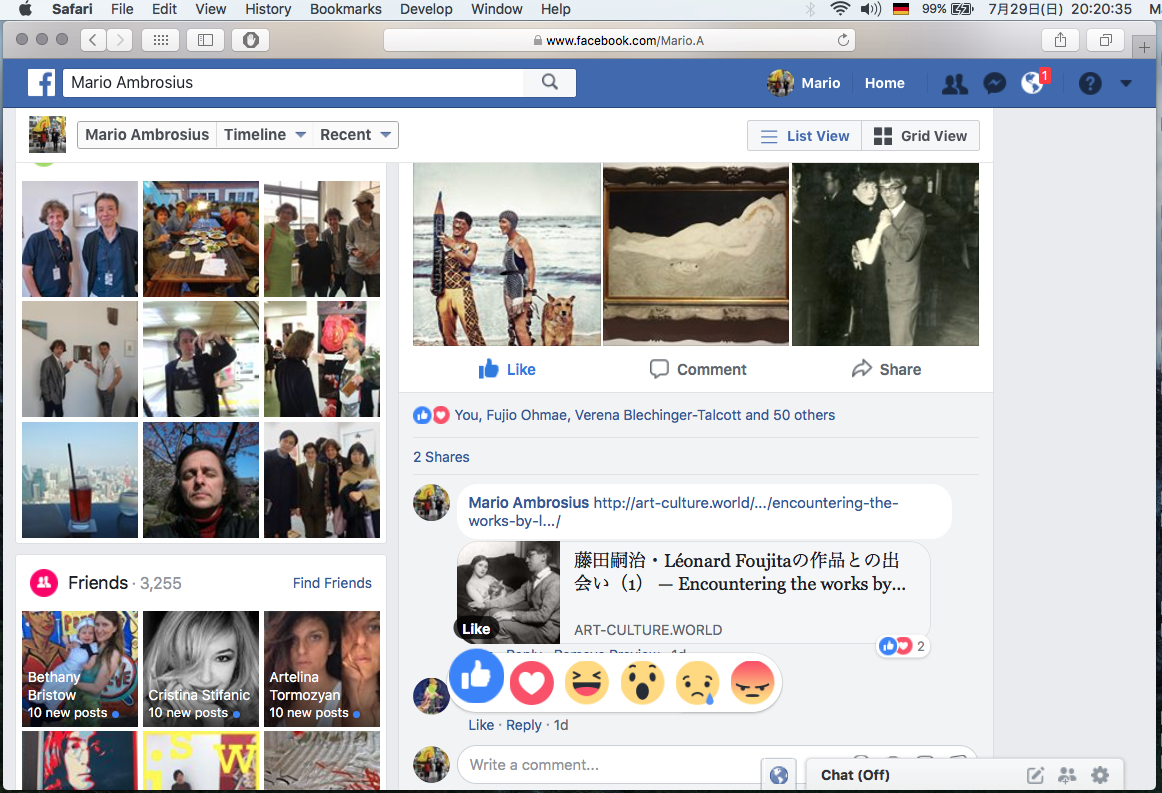Open the macOS Wi-Fi status icon
1162x793 pixels.
pyautogui.click(x=840, y=9)
